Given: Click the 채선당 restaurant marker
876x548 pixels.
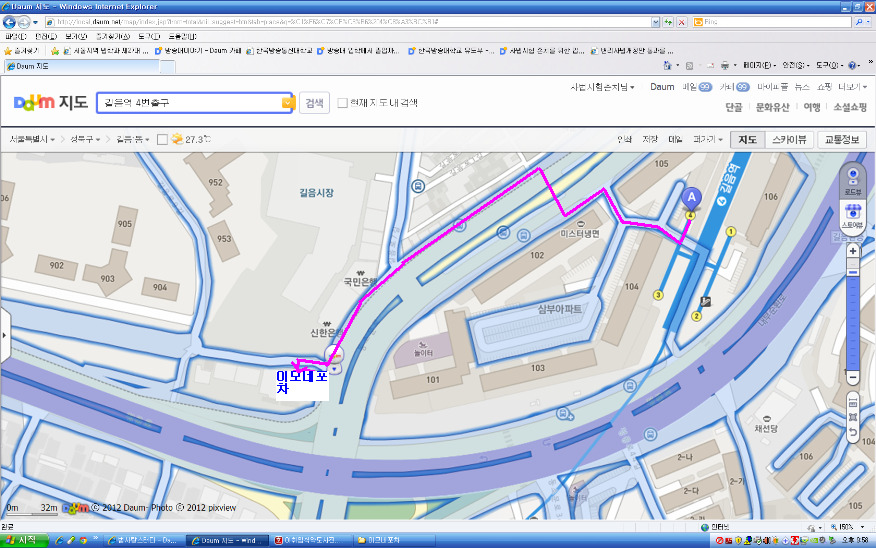Looking at the screenshot, I should click(x=766, y=425).
